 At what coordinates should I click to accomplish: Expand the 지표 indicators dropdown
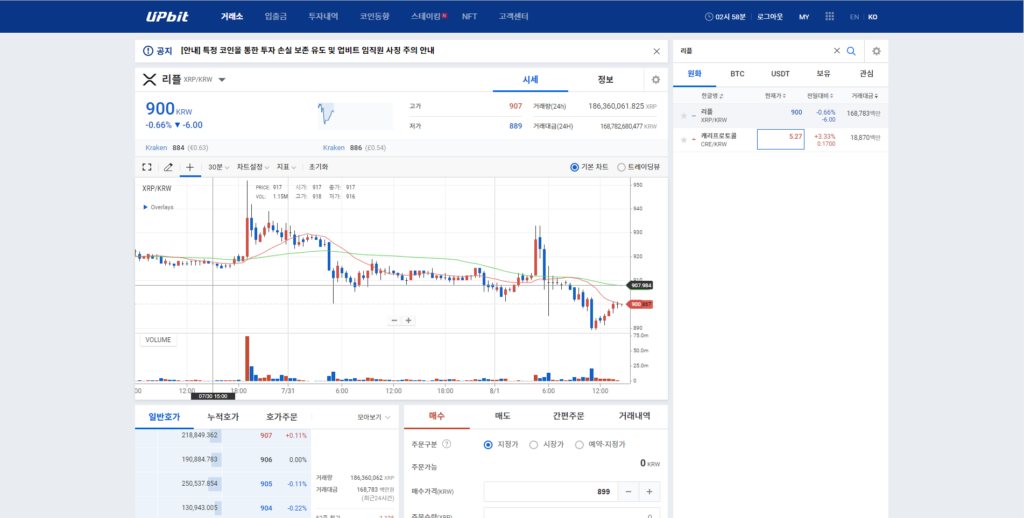[x=286, y=167]
